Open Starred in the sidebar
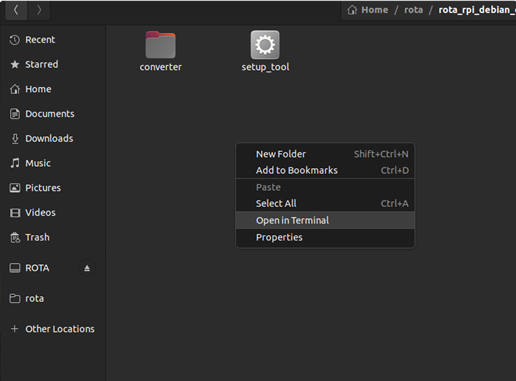516x381 pixels. [x=53, y=64]
